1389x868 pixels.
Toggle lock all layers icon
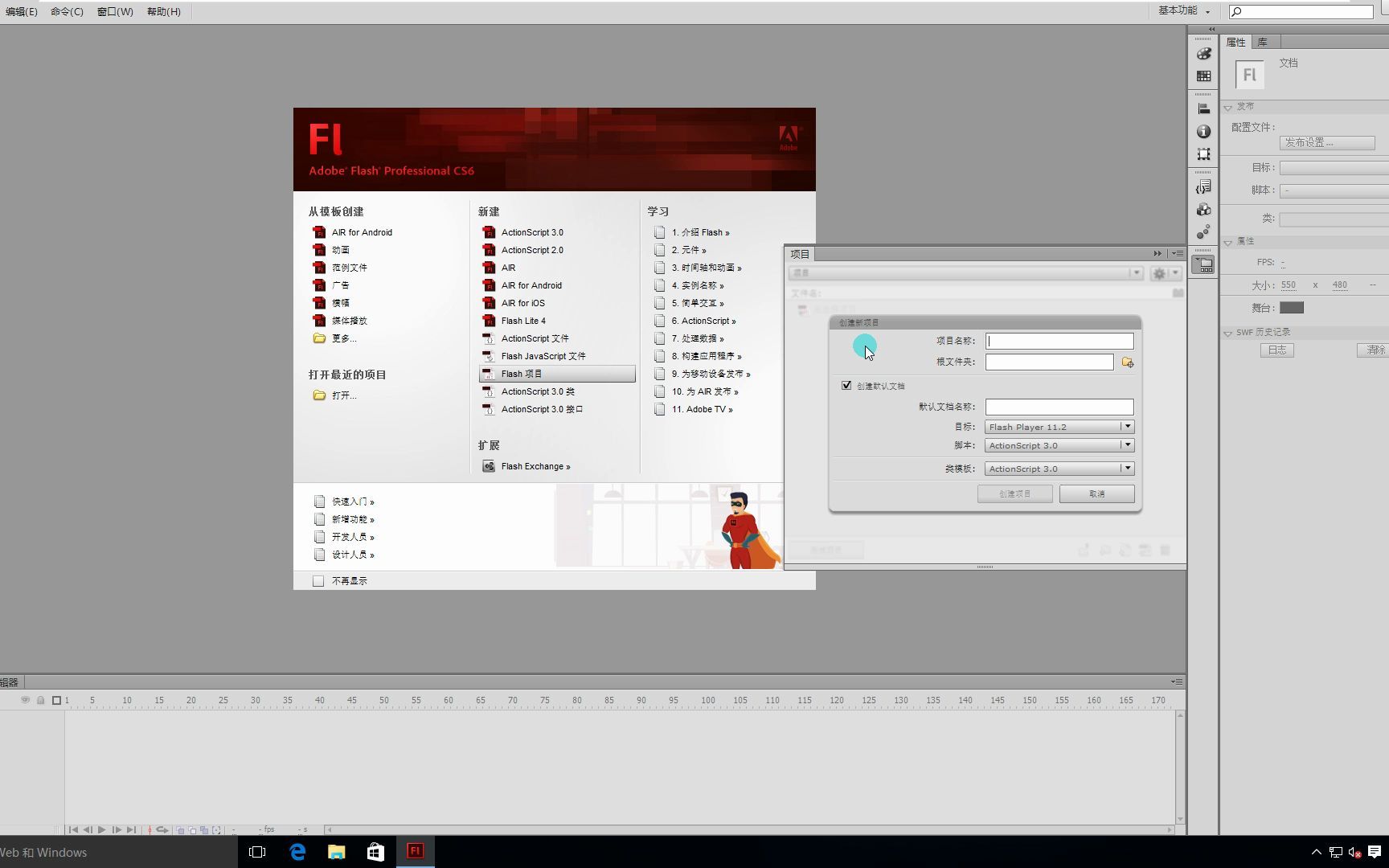tap(40, 700)
